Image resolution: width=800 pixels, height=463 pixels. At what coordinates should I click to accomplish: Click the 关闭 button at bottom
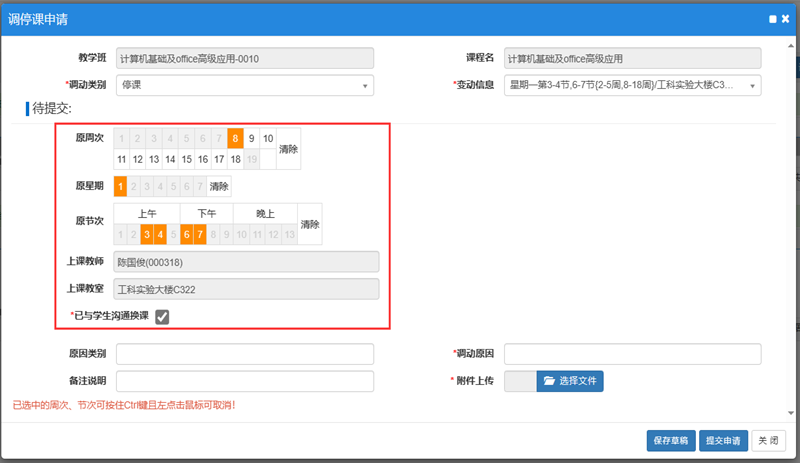click(766, 440)
